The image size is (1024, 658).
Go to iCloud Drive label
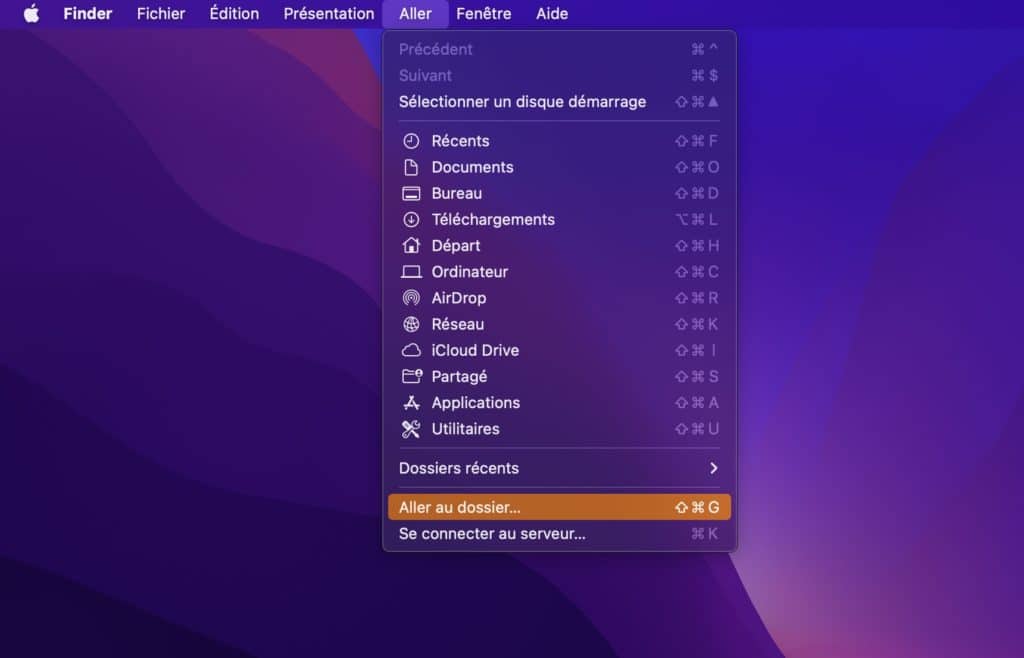475,351
